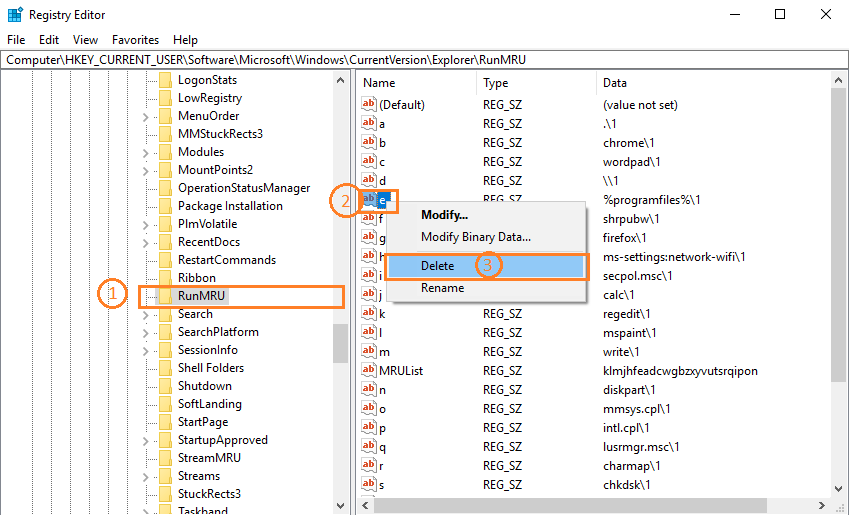Click the LogonStats folder icon
The height and width of the screenshot is (515, 849).
click(166, 80)
